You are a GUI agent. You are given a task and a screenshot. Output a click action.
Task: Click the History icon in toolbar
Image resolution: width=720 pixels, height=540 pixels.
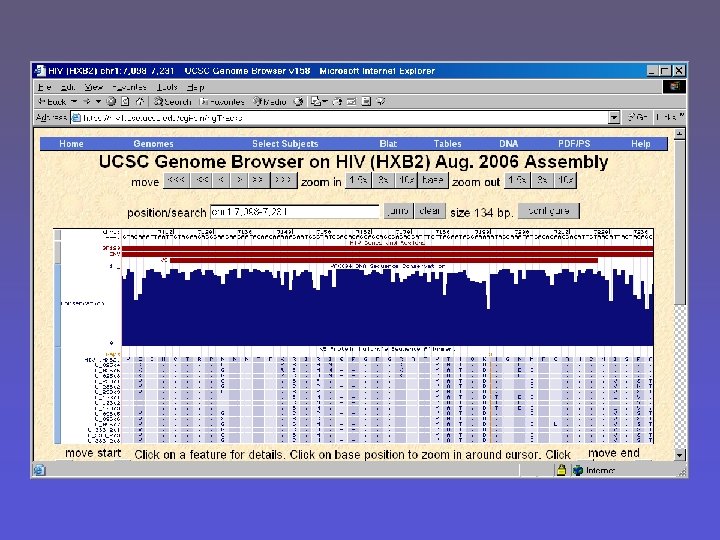click(x=298, y=101)
